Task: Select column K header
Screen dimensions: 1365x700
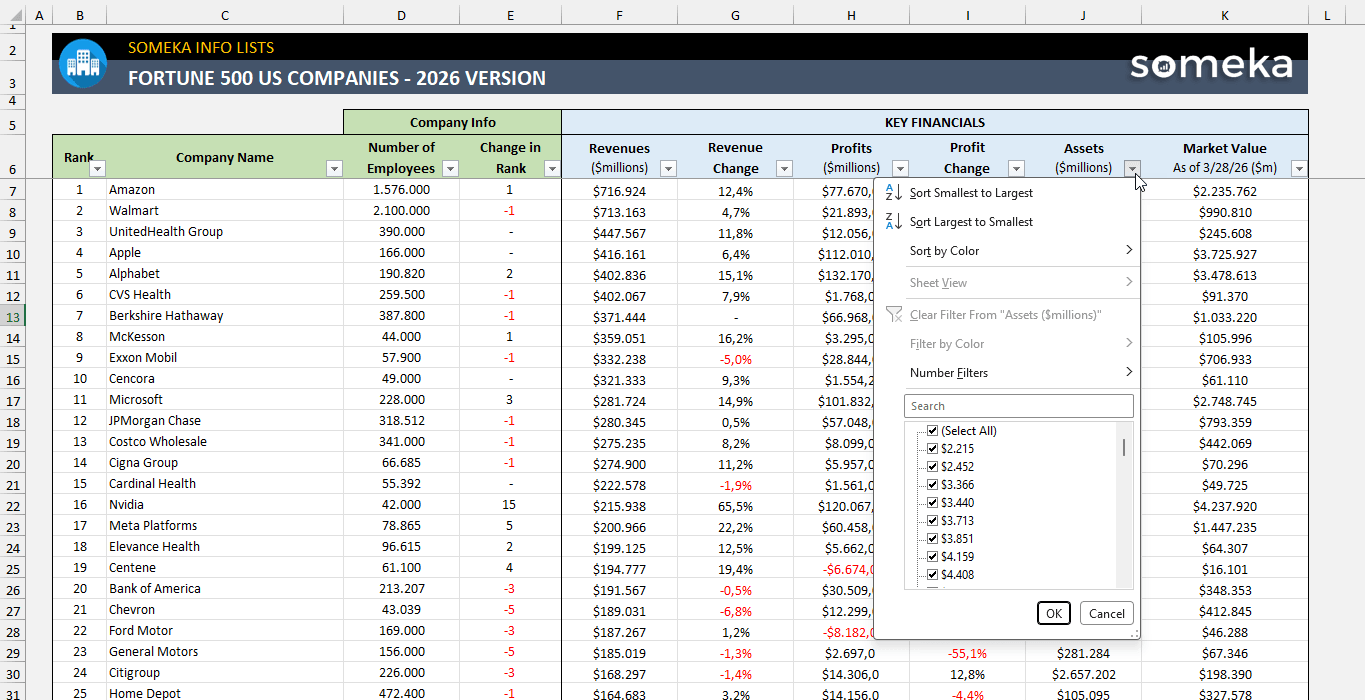Action: pos(1225,15)
